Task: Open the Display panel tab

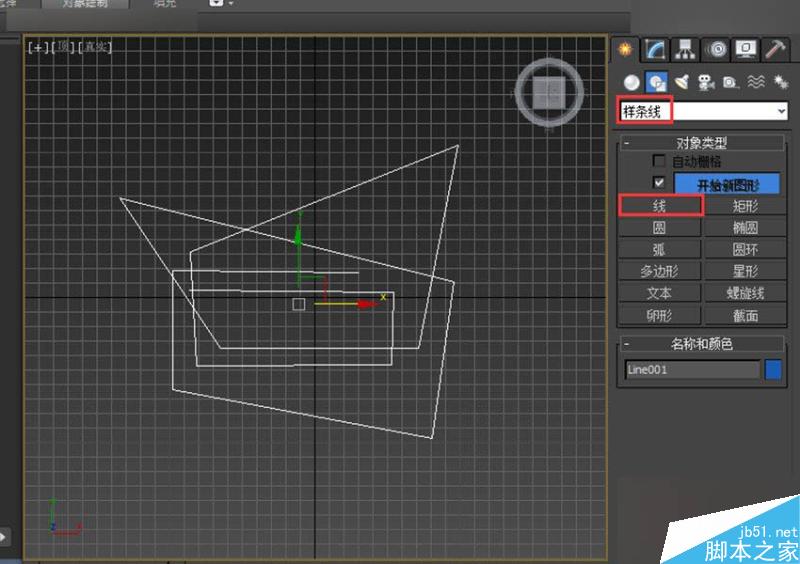Action: pos(745,50)
